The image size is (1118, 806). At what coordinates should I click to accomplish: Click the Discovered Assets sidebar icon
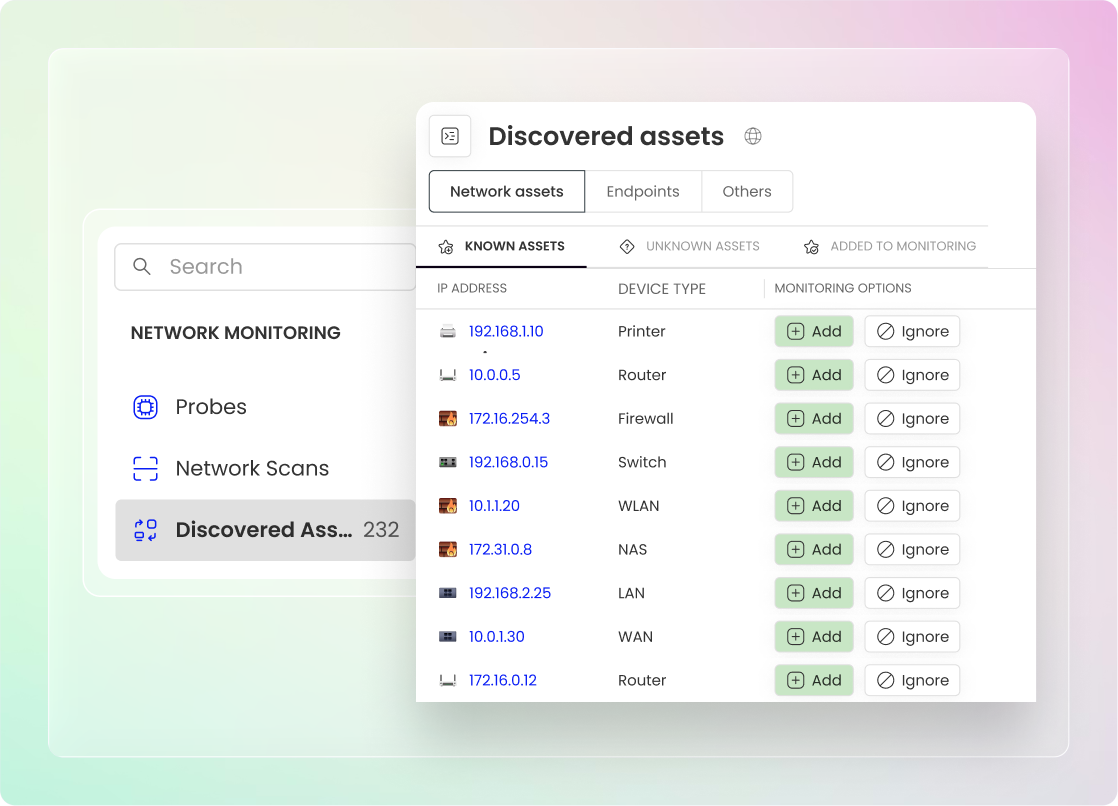(146, 530)
